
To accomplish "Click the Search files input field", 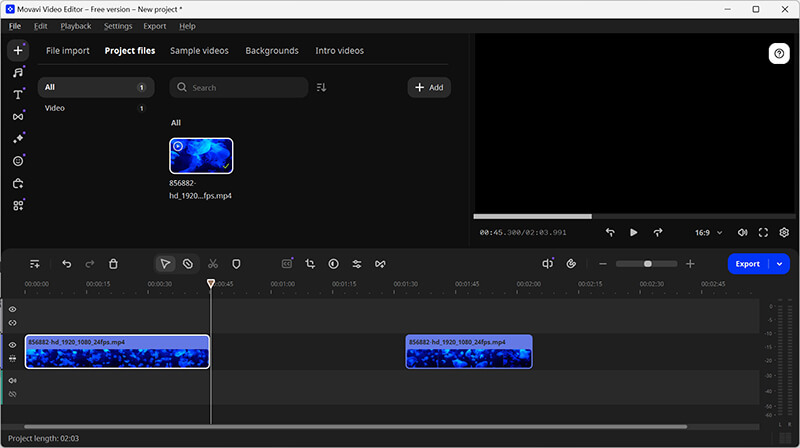I will coord(239,87).
